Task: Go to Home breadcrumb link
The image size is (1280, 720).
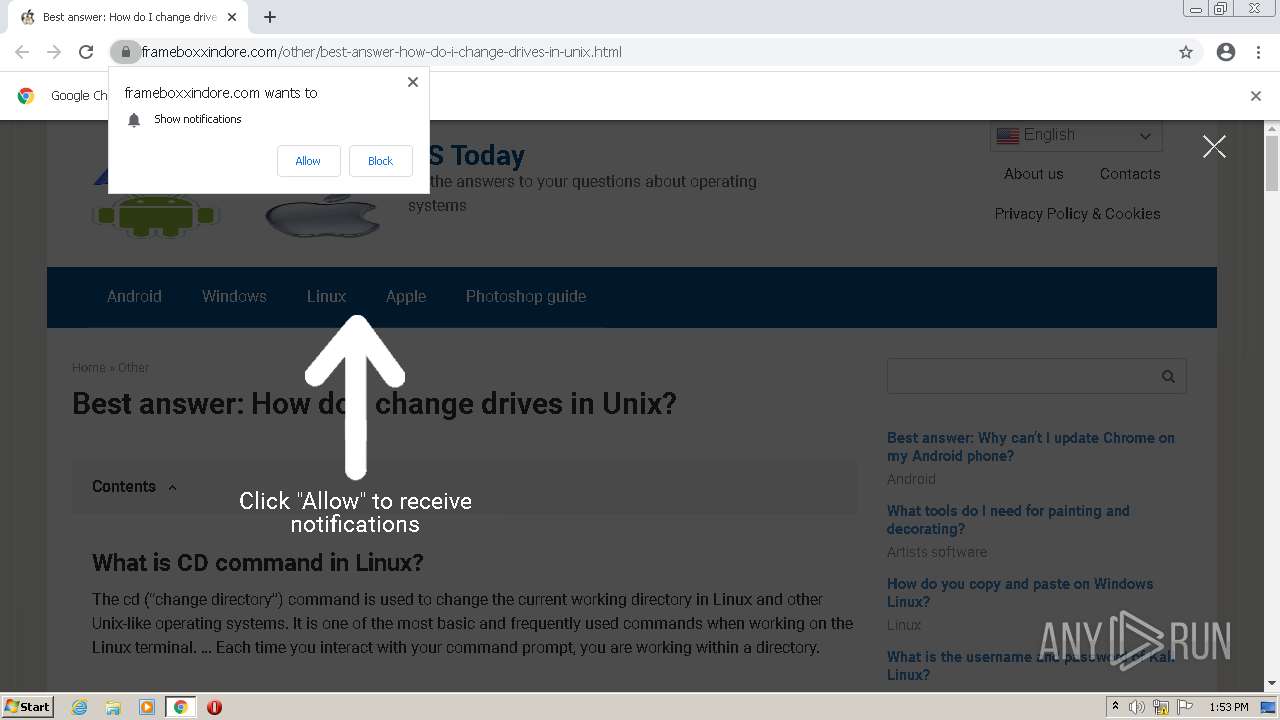Action: coord(89,367)
